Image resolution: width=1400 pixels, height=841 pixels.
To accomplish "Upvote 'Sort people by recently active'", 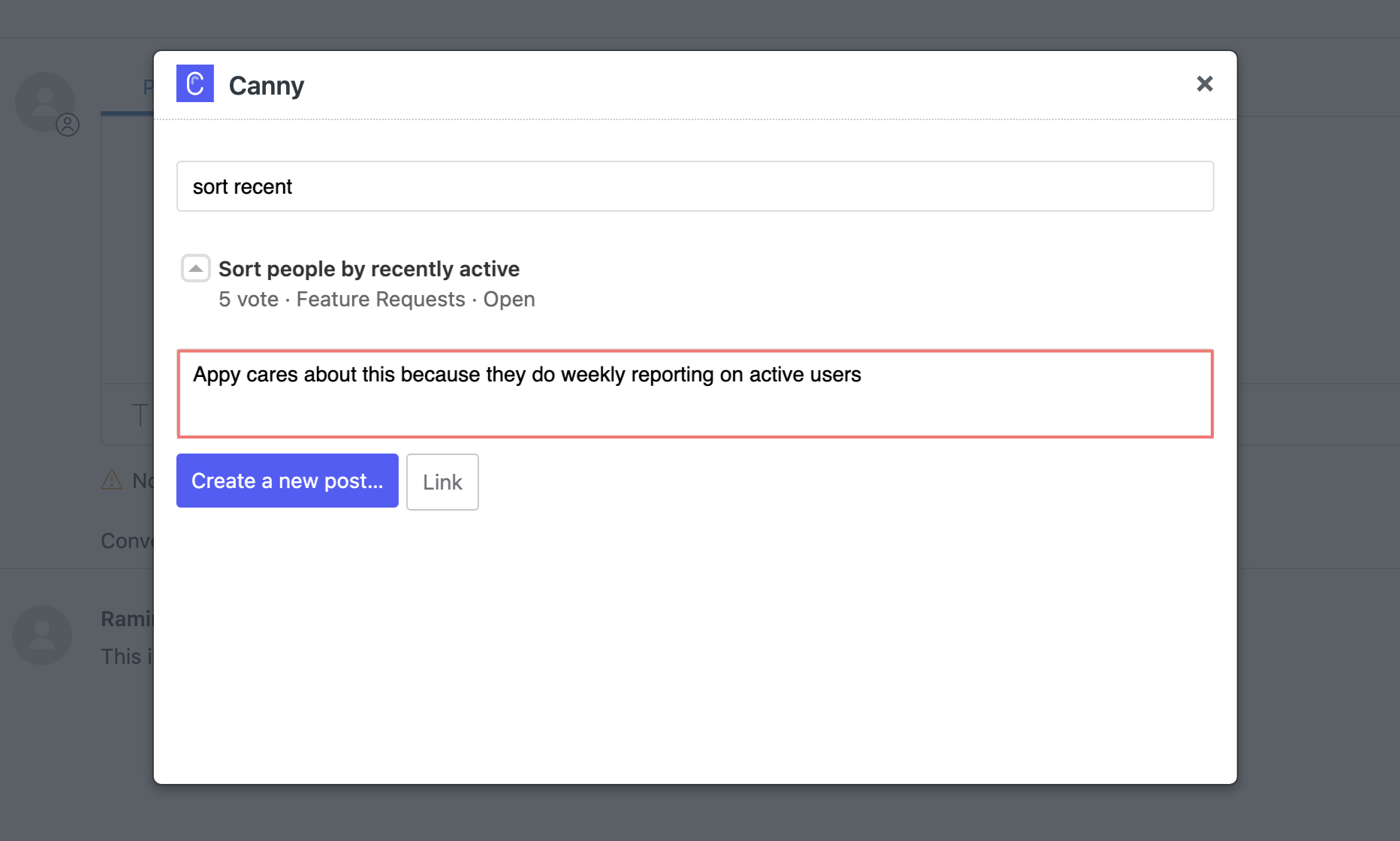I will coord(195,268).
